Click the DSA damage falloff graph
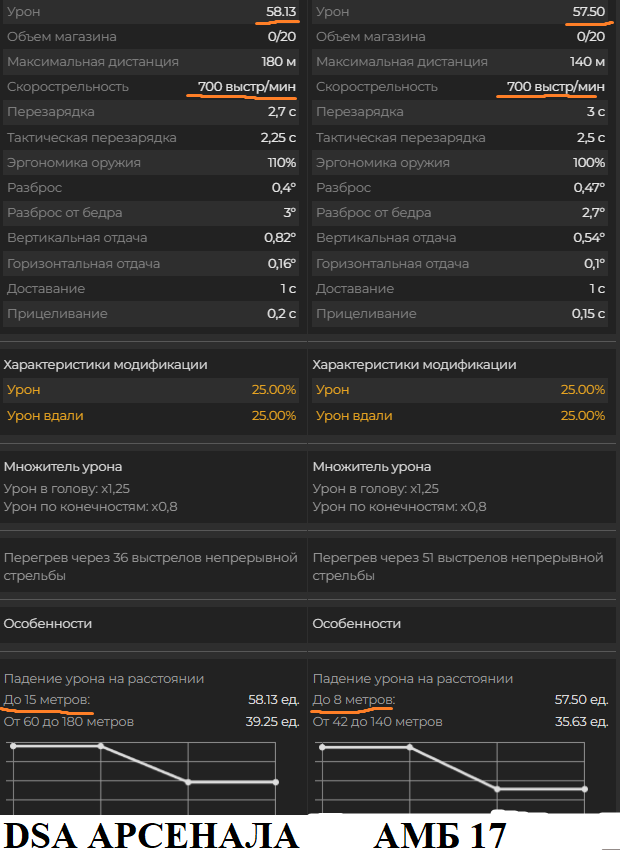The height and width of the screenshot is (850, 620). [x=143, y=777]
